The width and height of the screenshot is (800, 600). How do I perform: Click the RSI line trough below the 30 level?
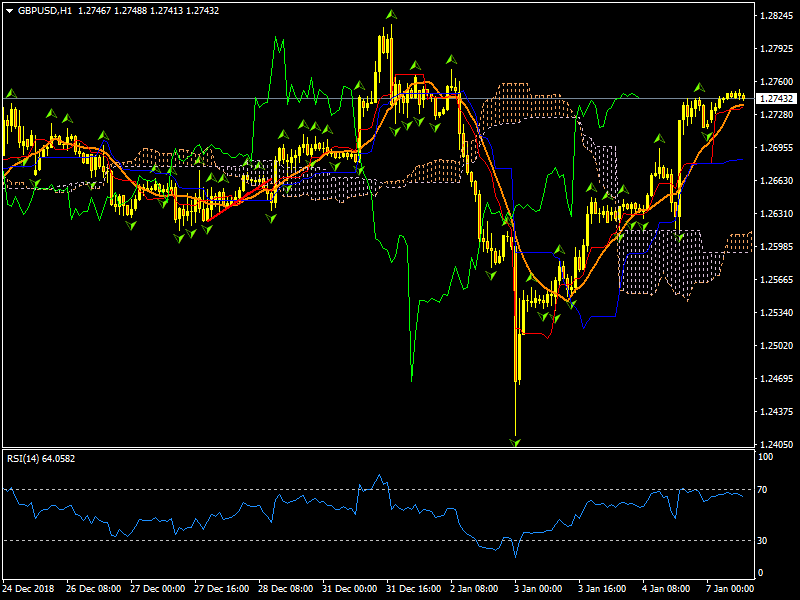[515, 555]
